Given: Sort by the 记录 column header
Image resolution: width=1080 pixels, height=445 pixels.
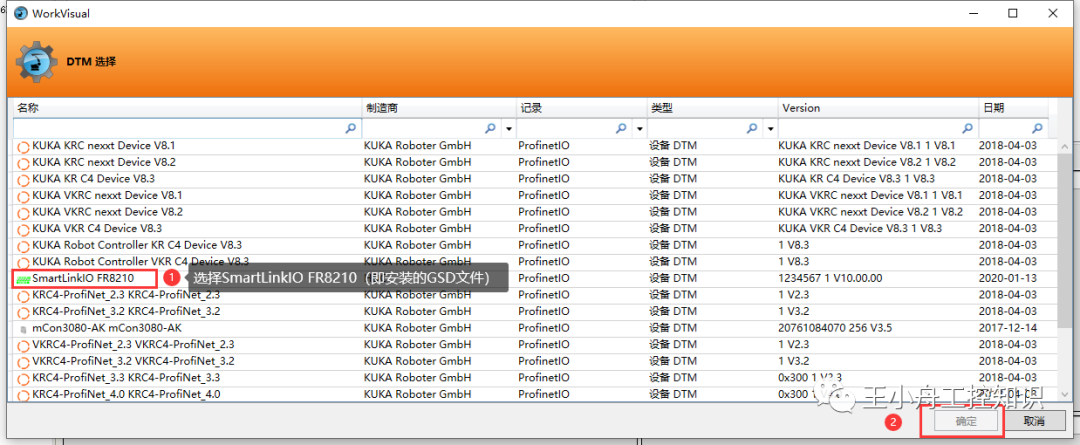Looking at the screenshot, I should pyautogui.click(x=581, y=108).
